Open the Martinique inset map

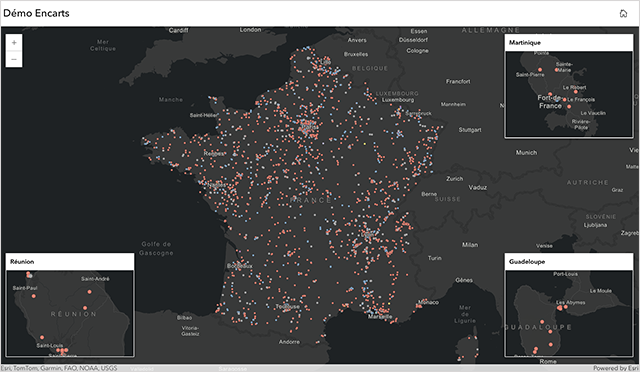coord(569,94)
